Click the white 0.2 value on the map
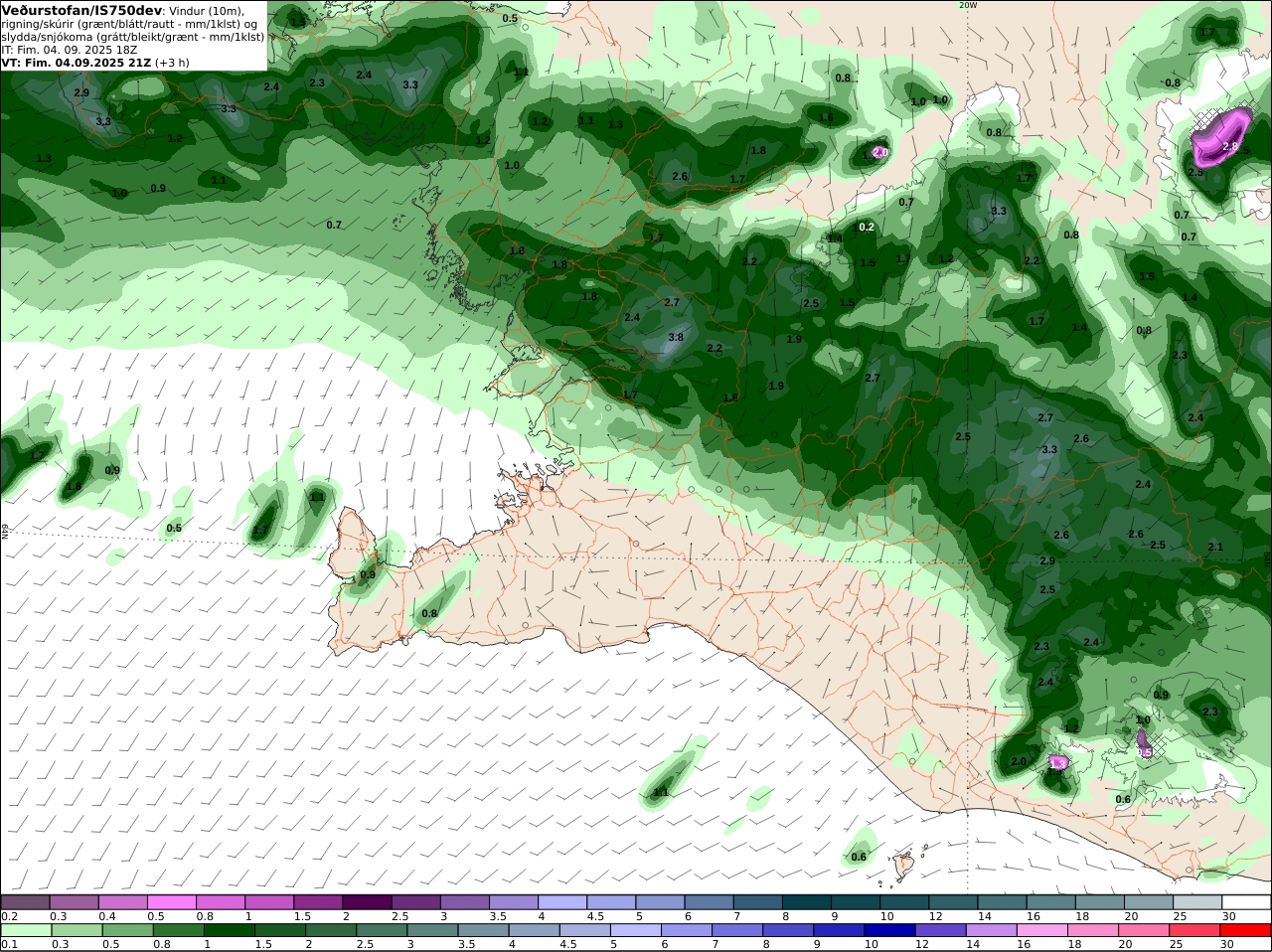This screenshot has width=1272, height=952. pyautogui.click(x=867, y=227)
